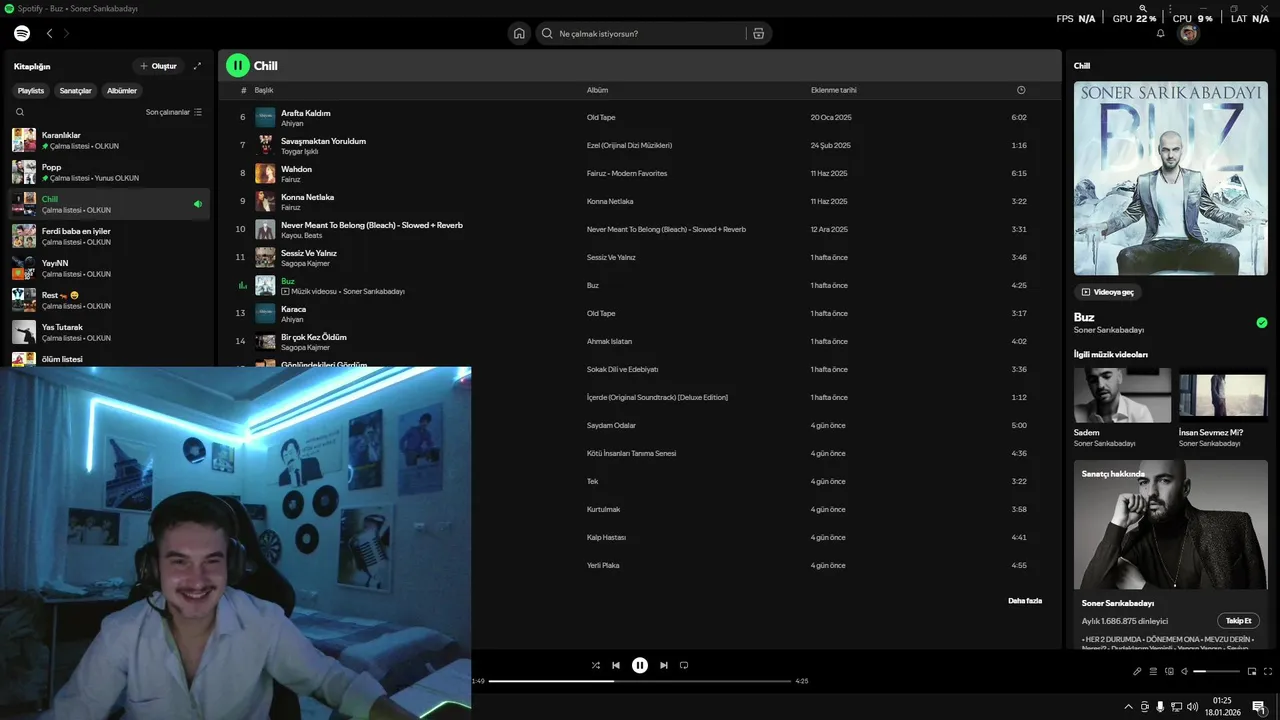Adjust the Spotify volume slider
The height and width of the screenshot is (720, 1280).
1217,671
